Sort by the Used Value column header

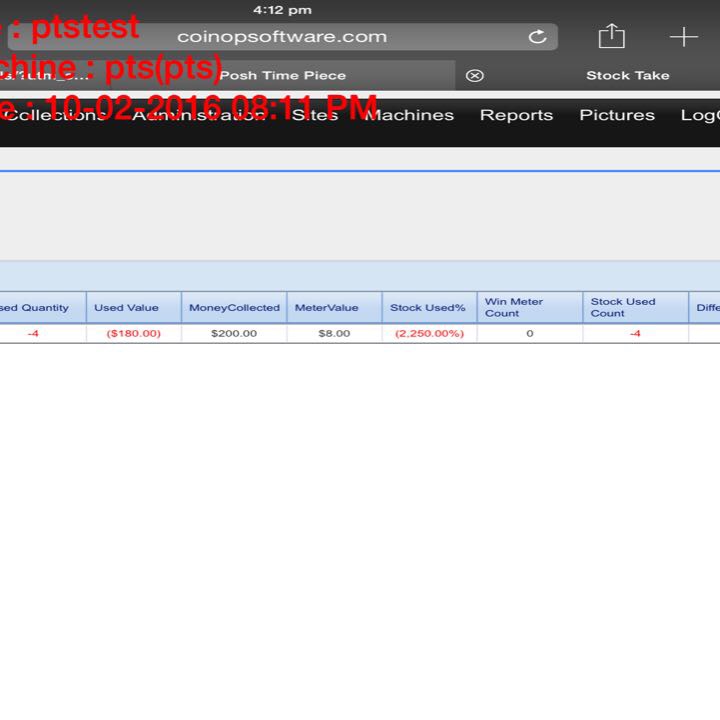(x=127, y=308)
